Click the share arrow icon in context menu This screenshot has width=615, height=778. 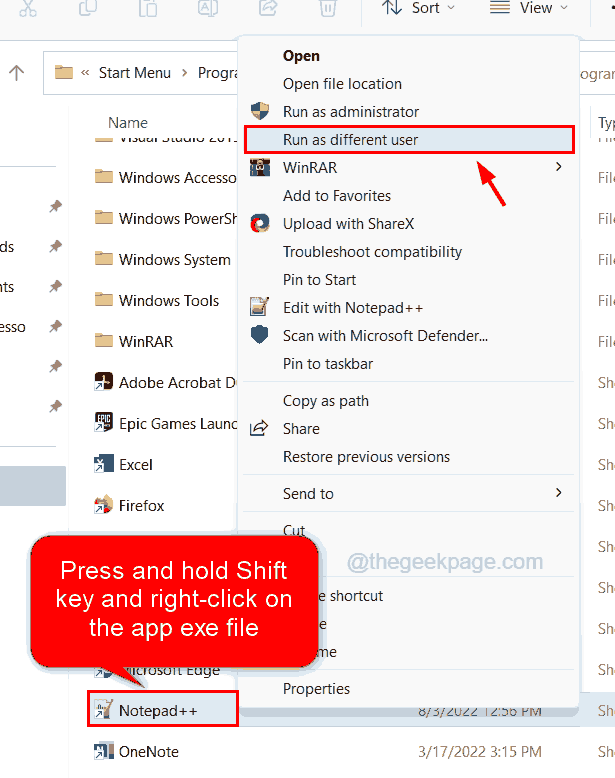click(259, 428)
